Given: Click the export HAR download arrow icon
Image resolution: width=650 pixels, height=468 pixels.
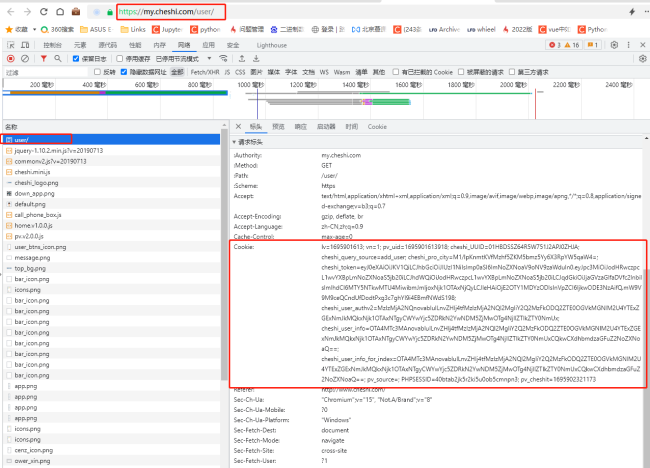Looking at the screenshot, I should click(256, 58).
